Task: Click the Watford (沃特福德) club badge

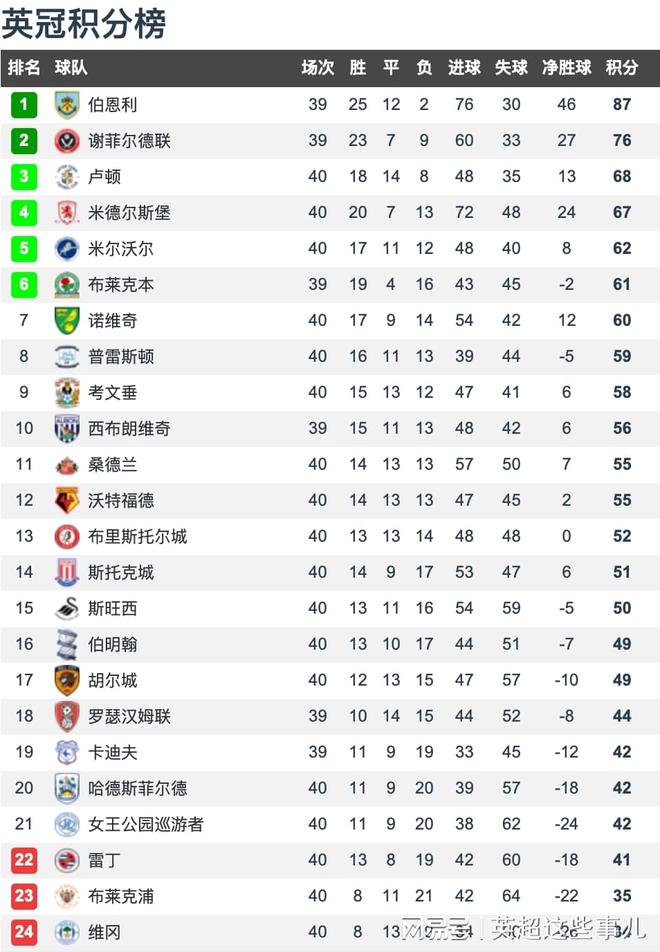Action: point(67,500)
